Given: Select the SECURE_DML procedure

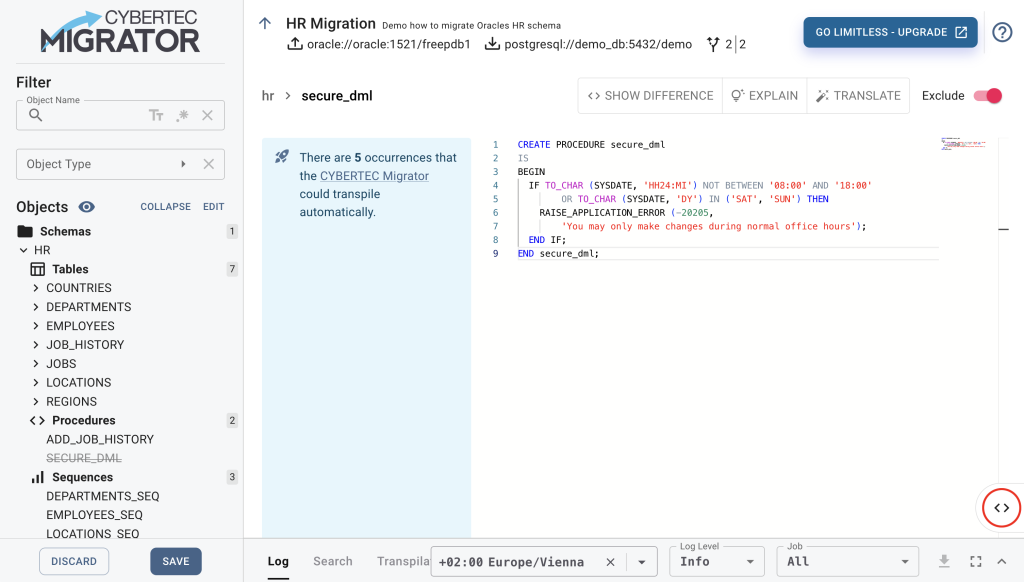Looking at the screenshot, I should (84, 459).
